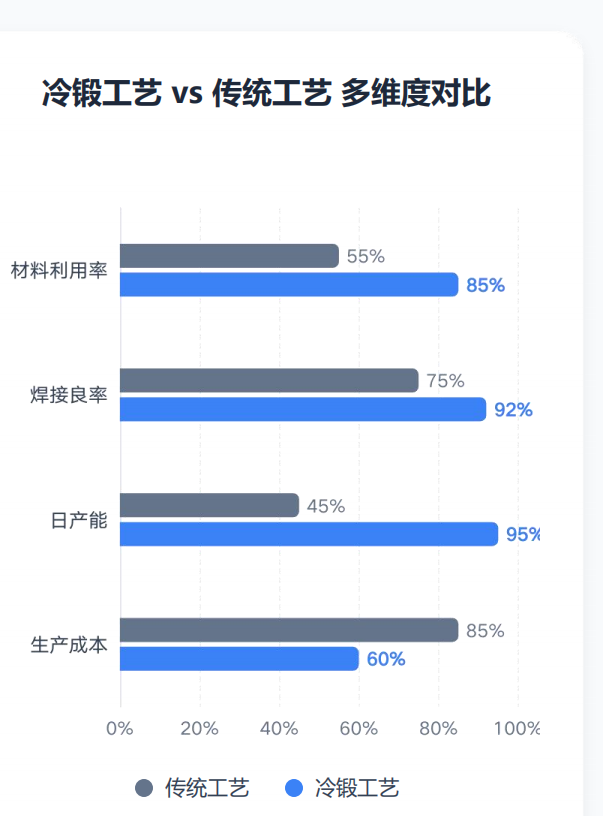Select the blue 日产能 bar at 95%

(309, 534)
